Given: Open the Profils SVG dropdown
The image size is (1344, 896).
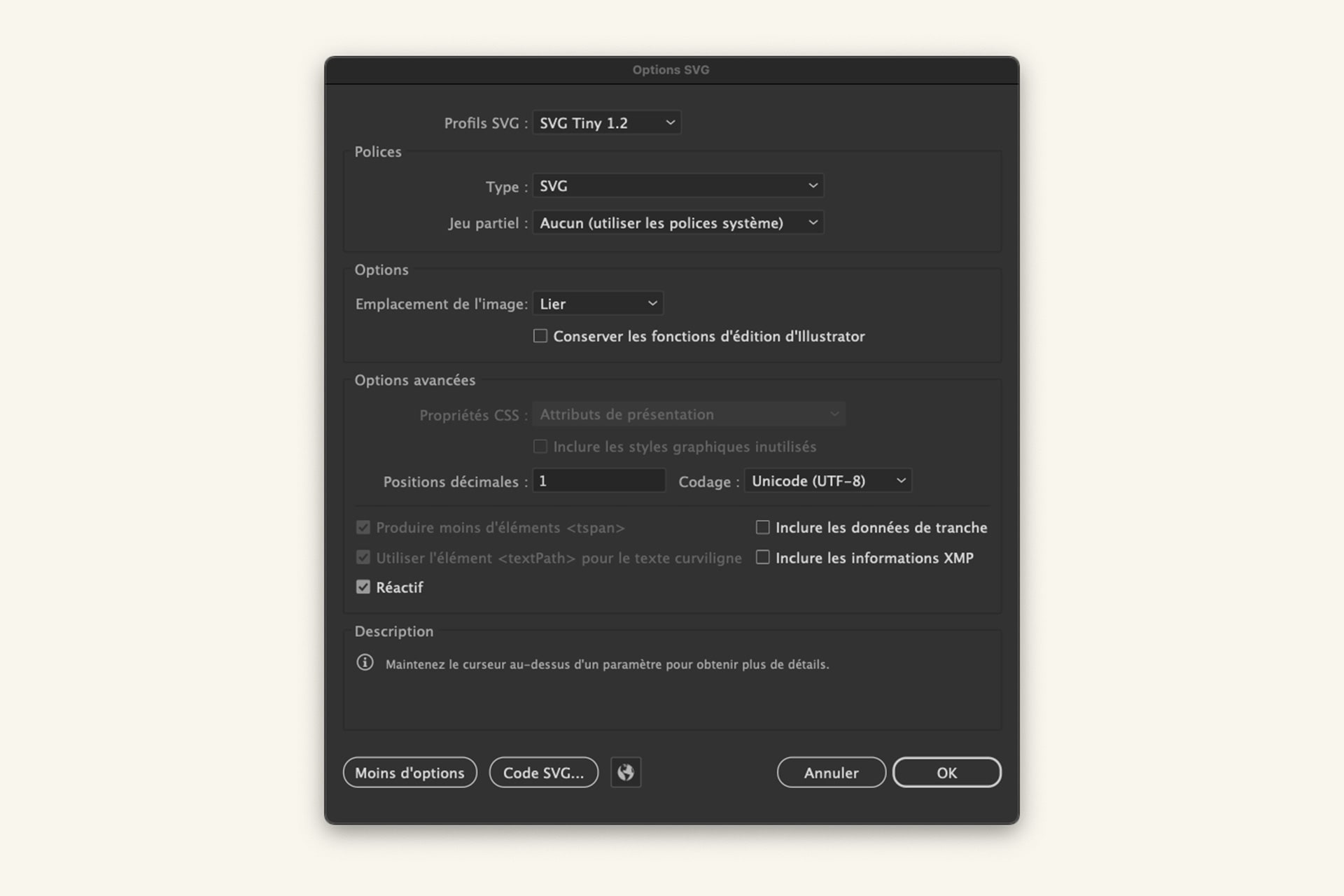Looking at the screenshot, I should pos(606,123).
